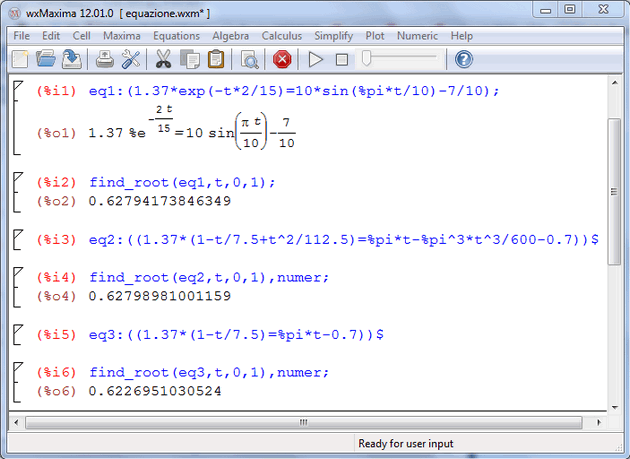
Task: Select output value 0.62794173846349
Action: pyautogui.click(x=160, y=201)
